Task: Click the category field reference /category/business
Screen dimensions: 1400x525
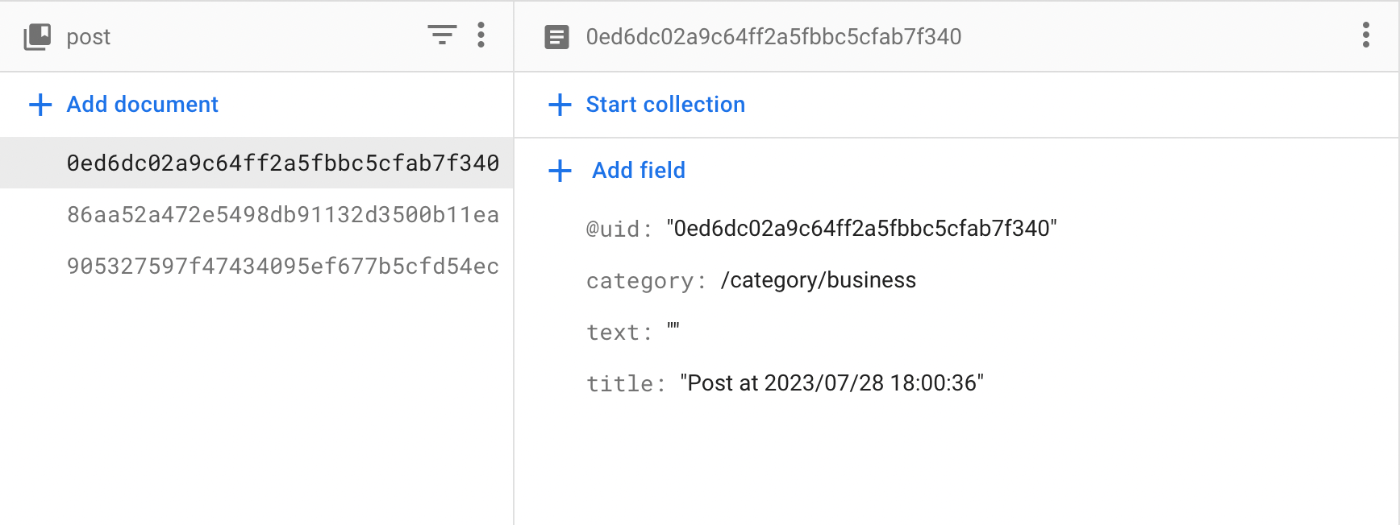Action: tap(818, 280)
